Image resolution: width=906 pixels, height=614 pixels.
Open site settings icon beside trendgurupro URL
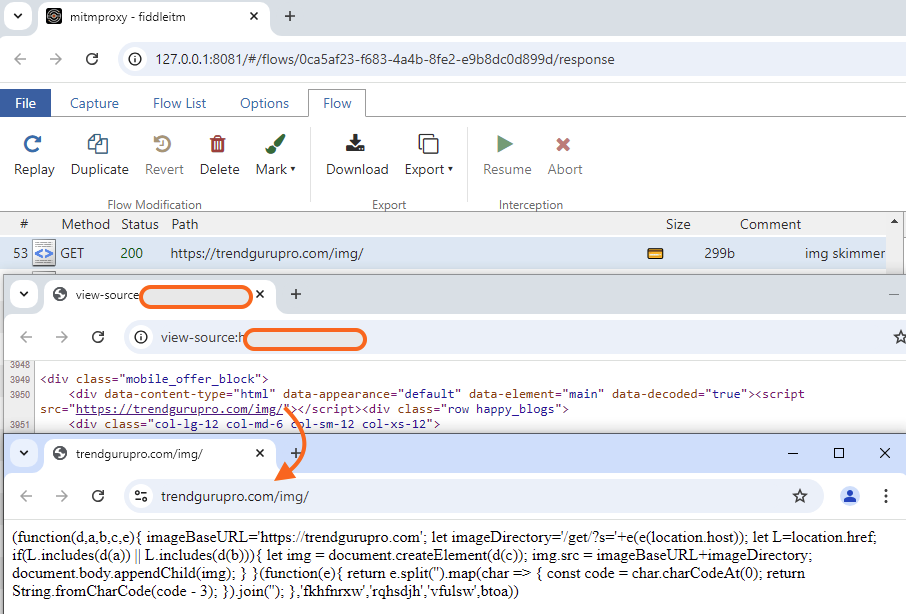[140, 496]
